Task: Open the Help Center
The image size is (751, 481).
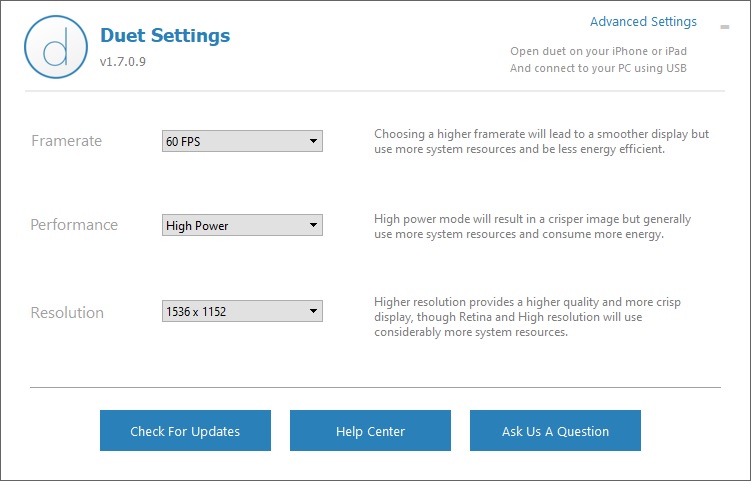Action: (x=370, y=431)
